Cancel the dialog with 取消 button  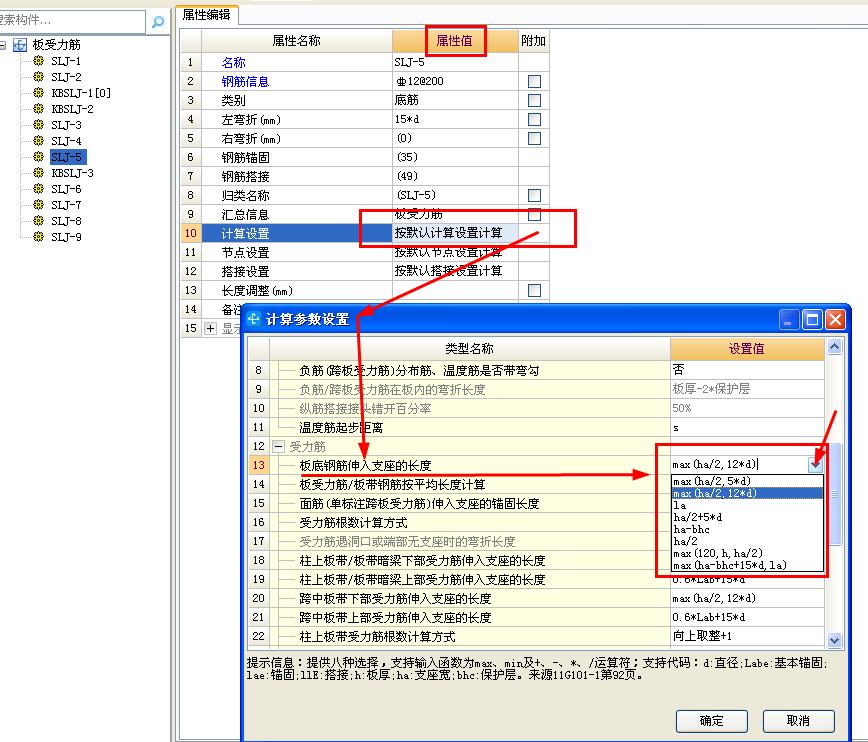coord(798,720)
